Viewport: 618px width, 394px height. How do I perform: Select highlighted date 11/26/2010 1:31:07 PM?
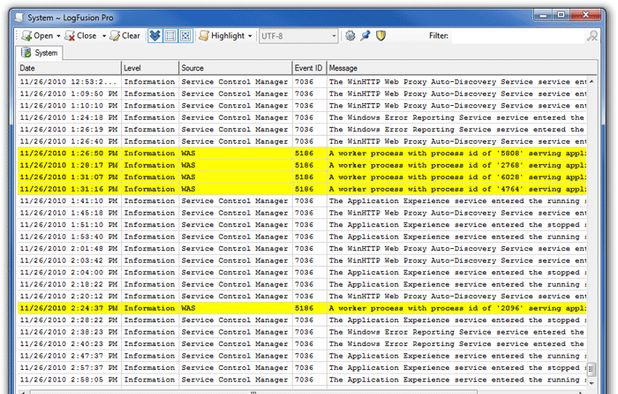69,177
